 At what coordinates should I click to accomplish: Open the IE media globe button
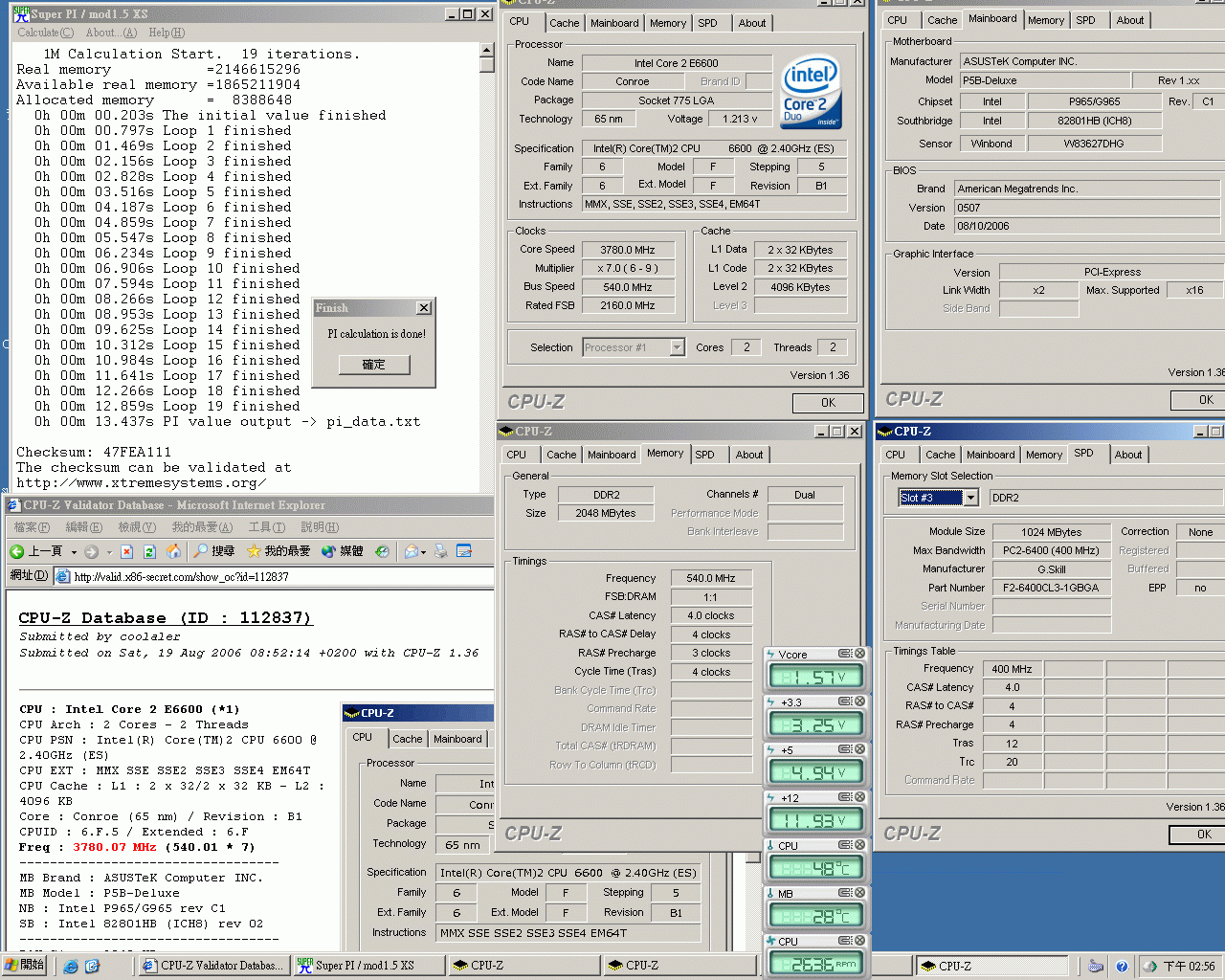(x=342, y=551)
